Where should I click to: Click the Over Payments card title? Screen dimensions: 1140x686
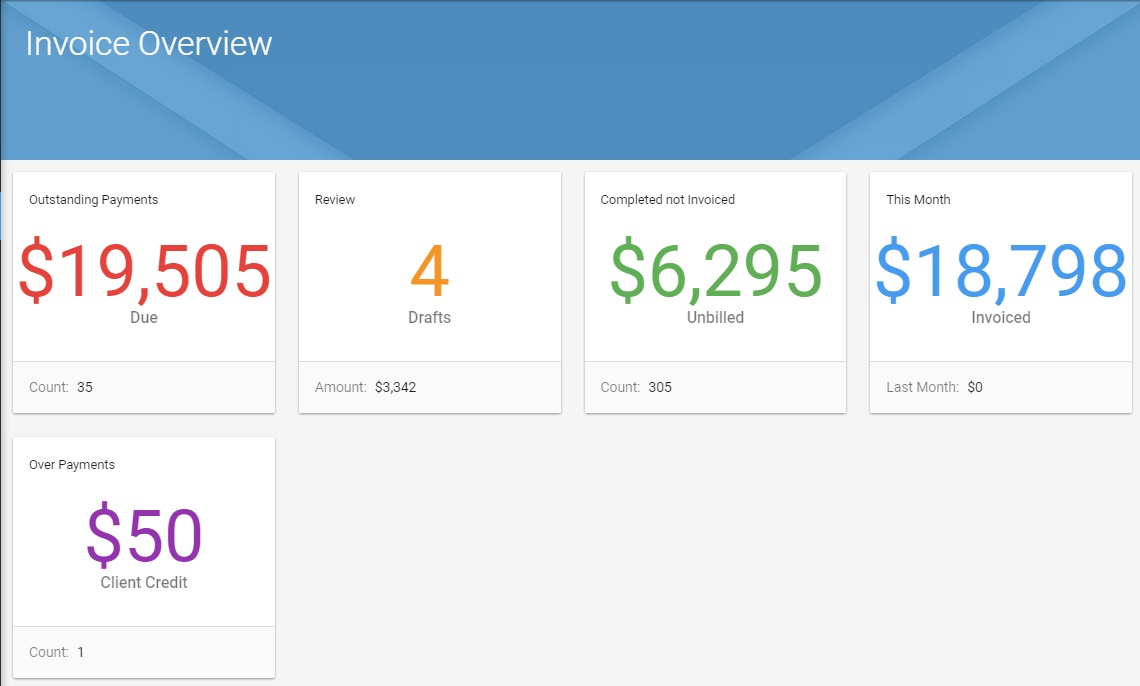pos(72,465)
